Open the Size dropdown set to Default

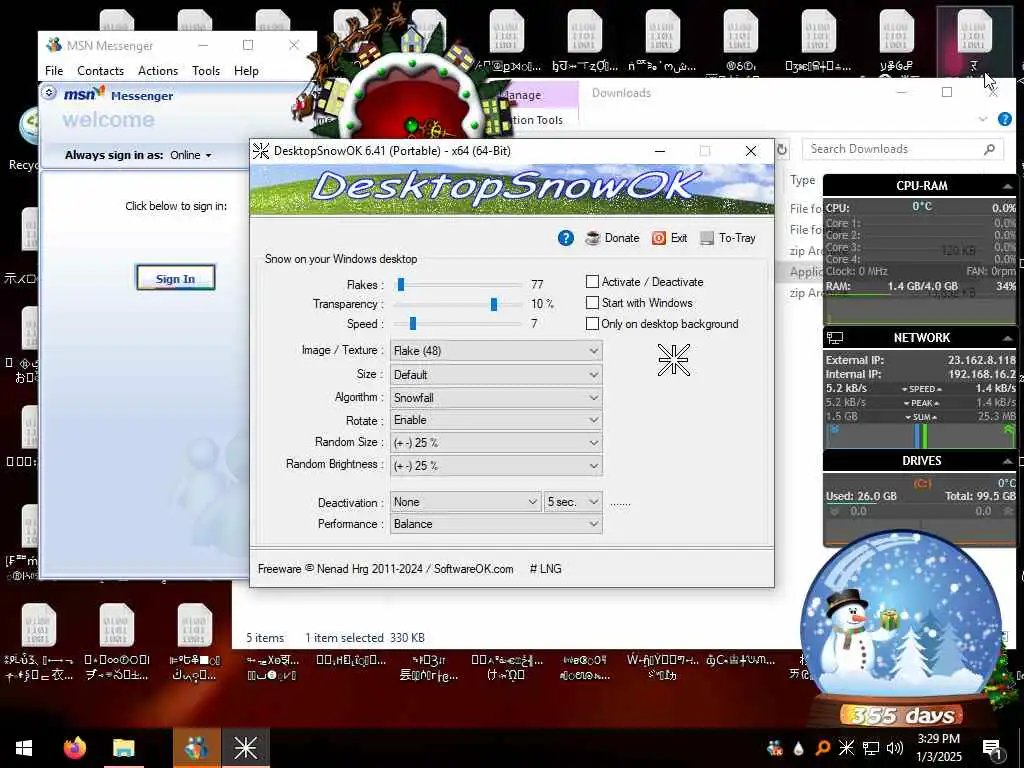496,375
